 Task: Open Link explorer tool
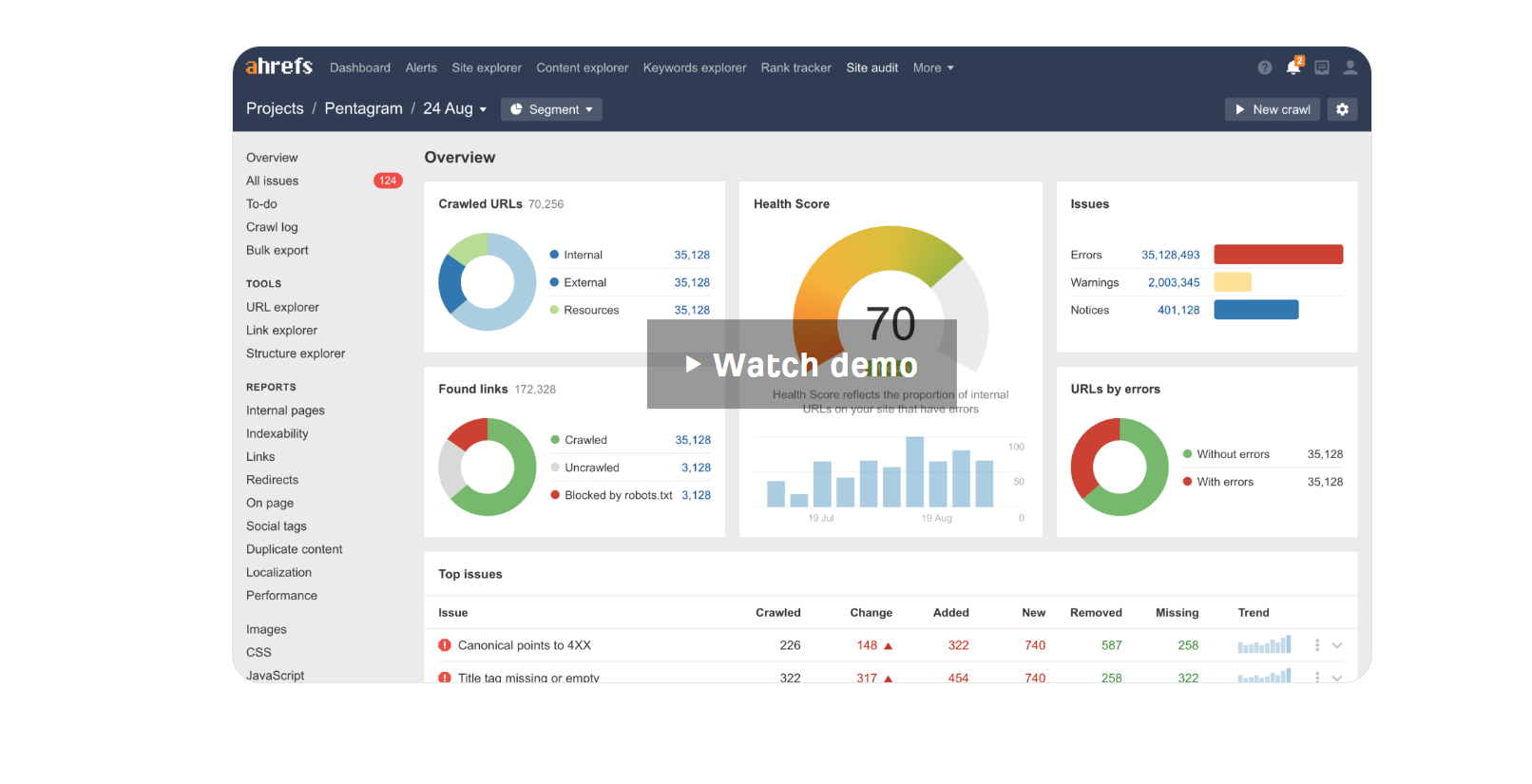281,330
